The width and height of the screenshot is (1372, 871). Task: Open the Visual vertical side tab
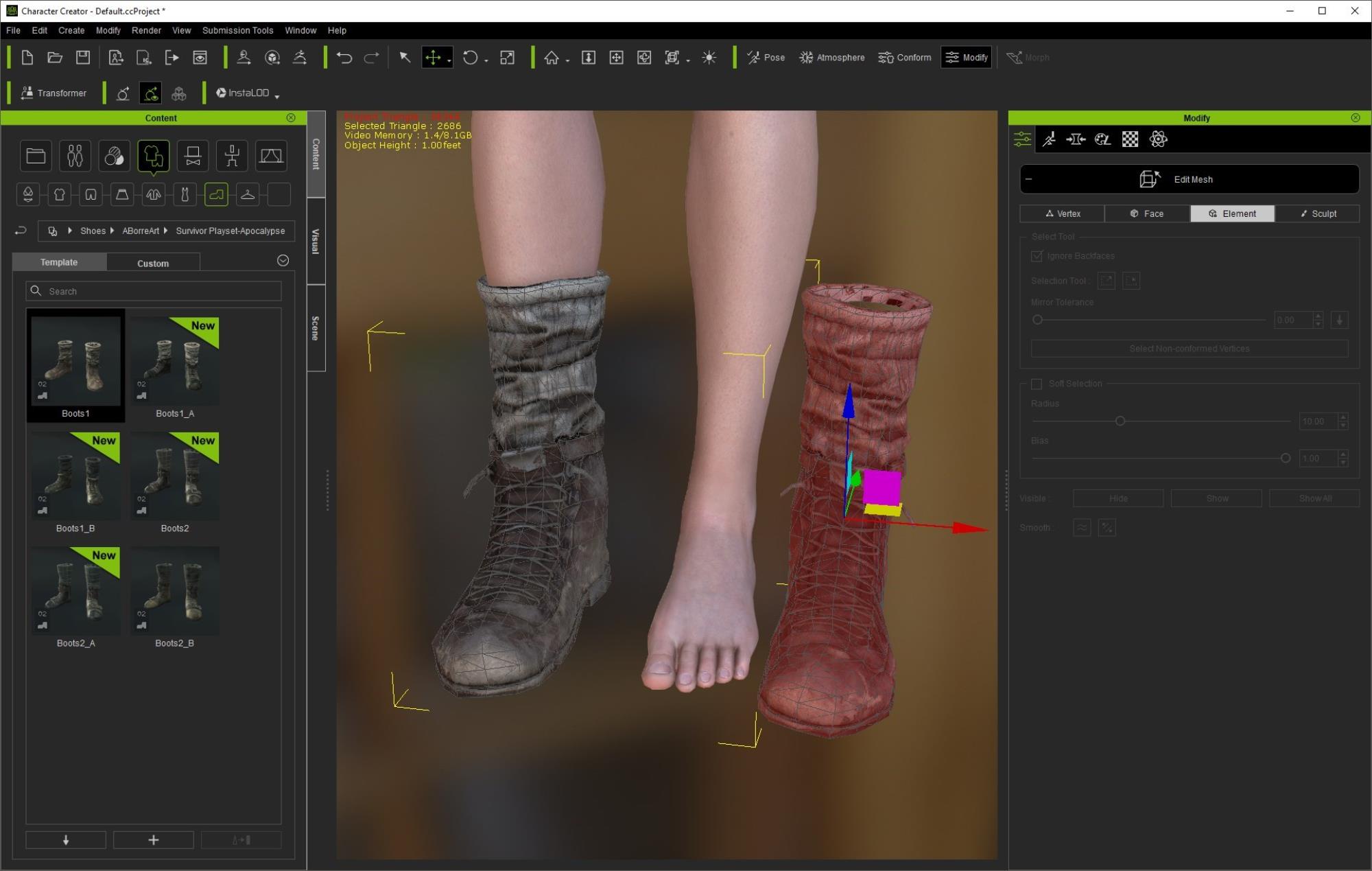(x=316, y=242)
